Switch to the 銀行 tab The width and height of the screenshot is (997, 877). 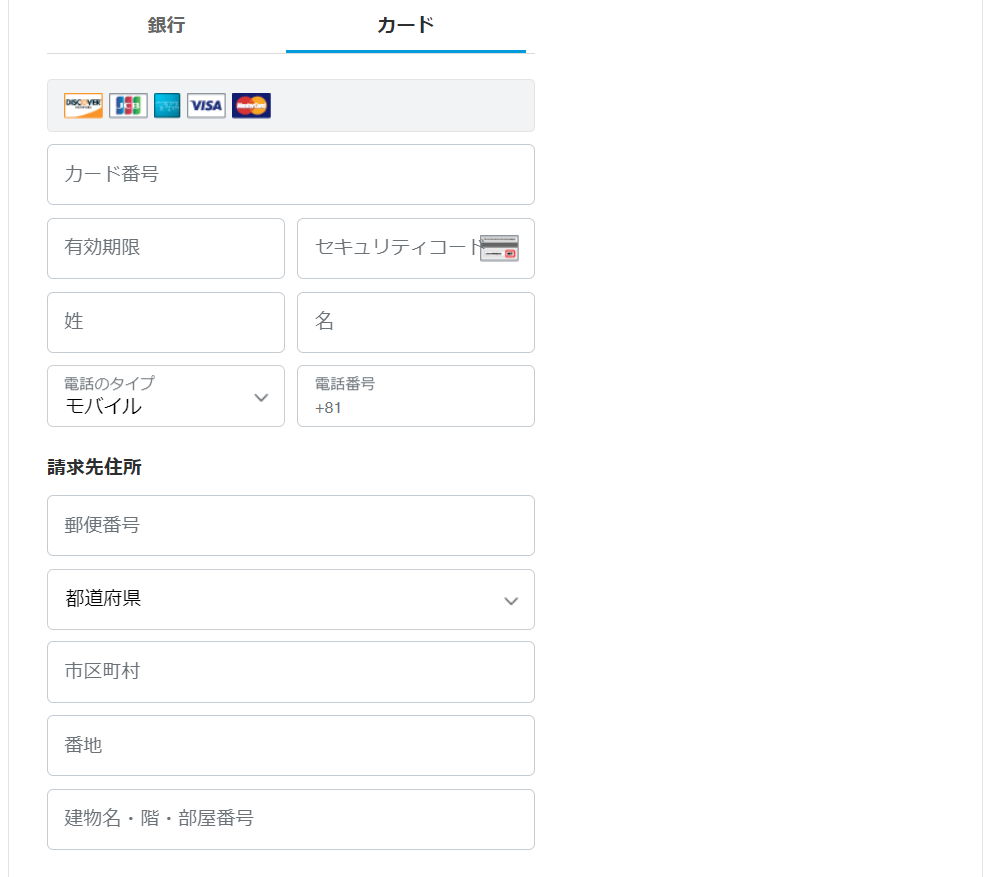click(166, 26)
